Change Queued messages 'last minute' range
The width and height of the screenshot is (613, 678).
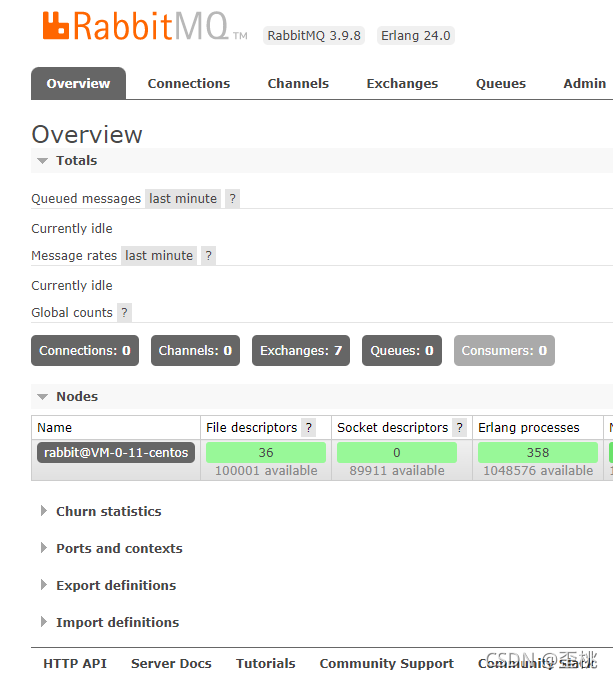(183, 198)
